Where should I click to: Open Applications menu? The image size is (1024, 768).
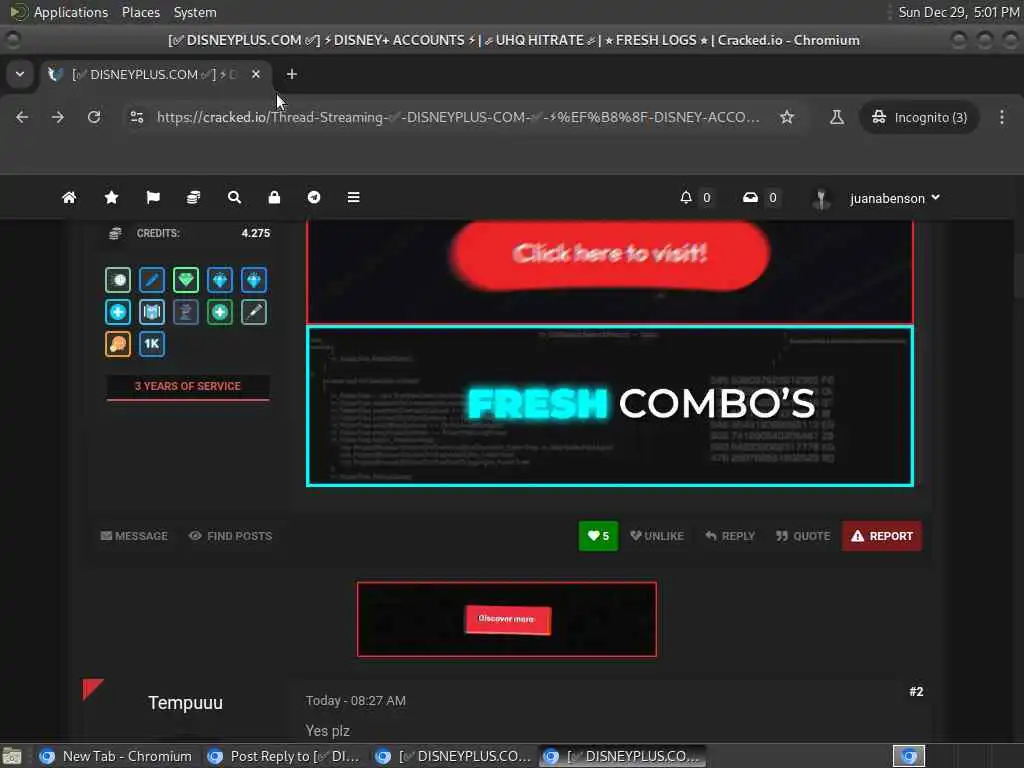pyautogui.click(x=71, y=12)
